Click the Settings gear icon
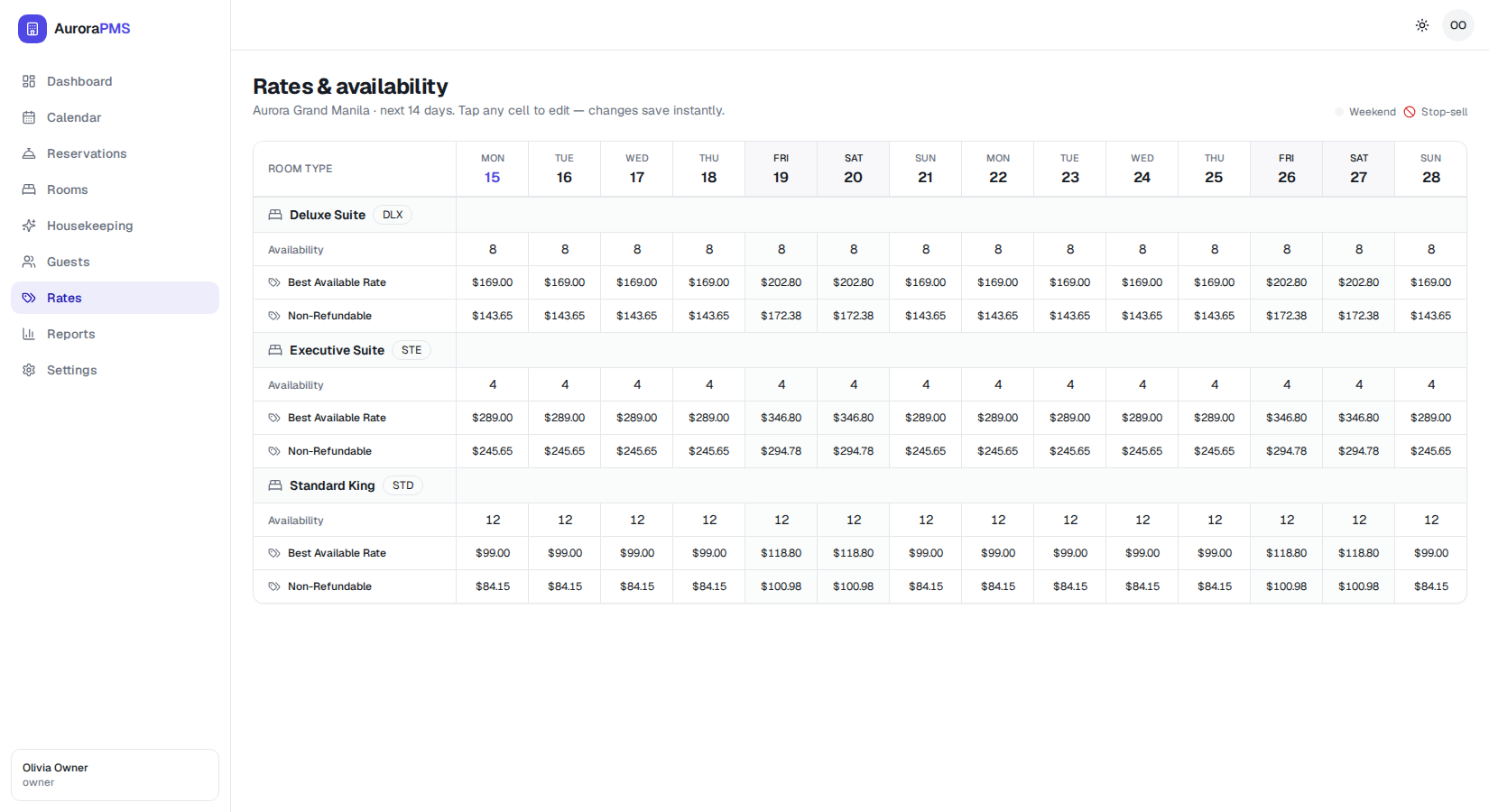The height and width of the screenshot is (812, 1489). (x=29, y=370)
